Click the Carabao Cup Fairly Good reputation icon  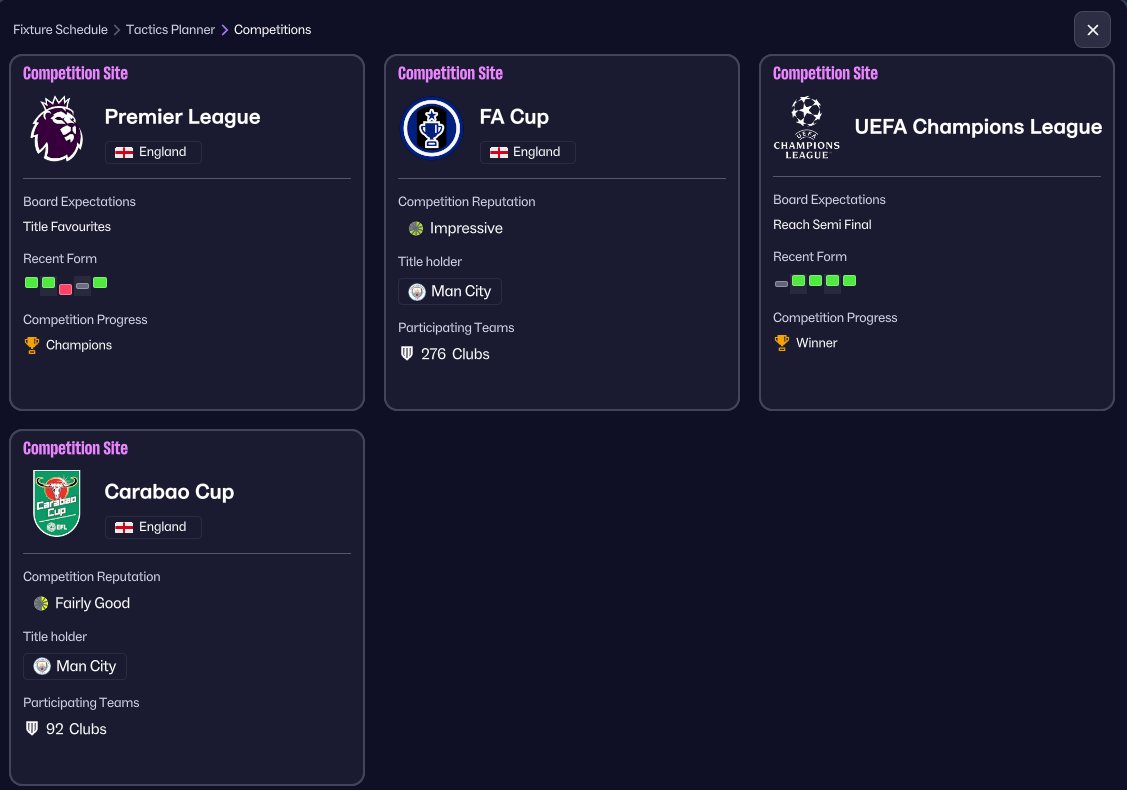41,603
